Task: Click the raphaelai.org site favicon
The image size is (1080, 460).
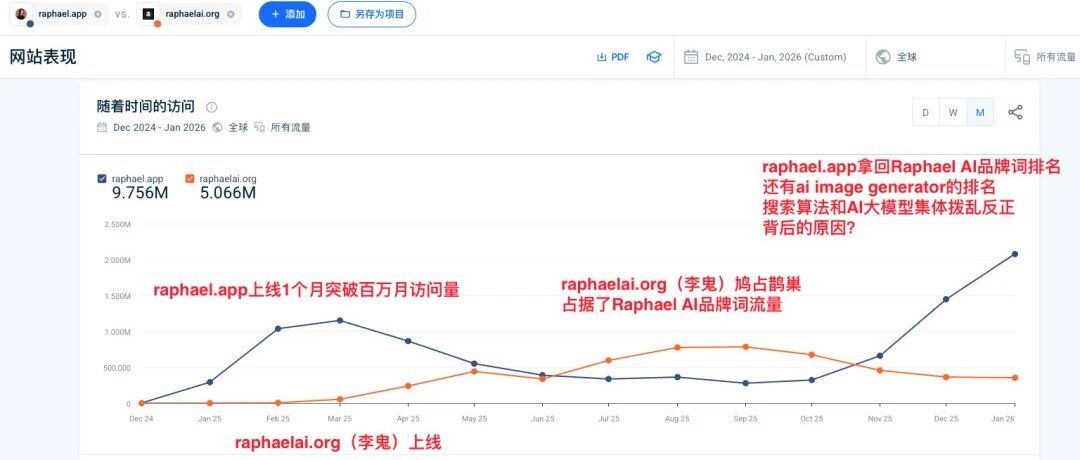Action: 149,15
